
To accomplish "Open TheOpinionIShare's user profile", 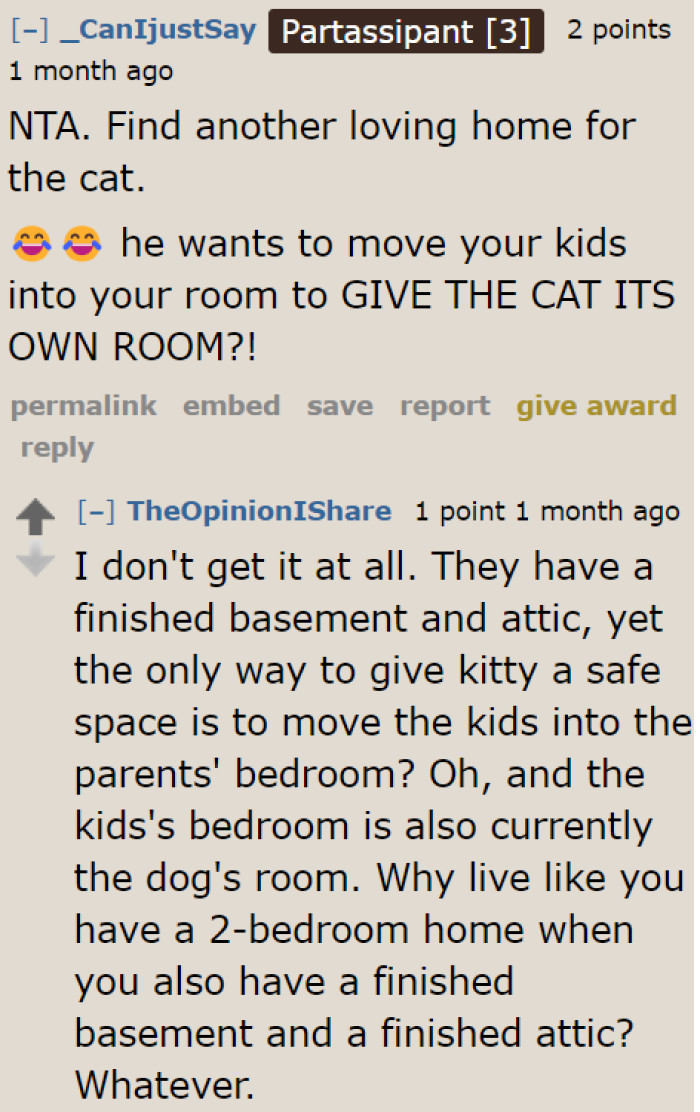I will tap(259, 510).
